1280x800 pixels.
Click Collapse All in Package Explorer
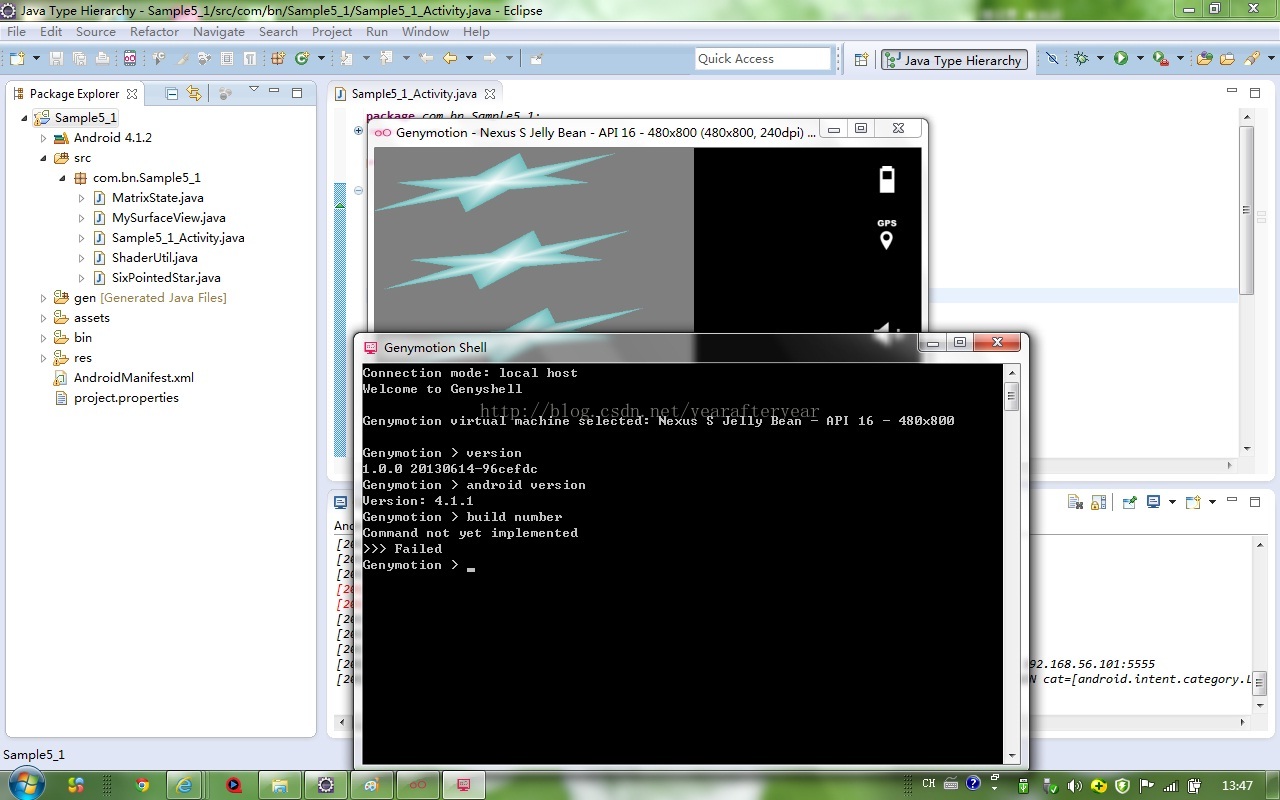click(171, 93)
